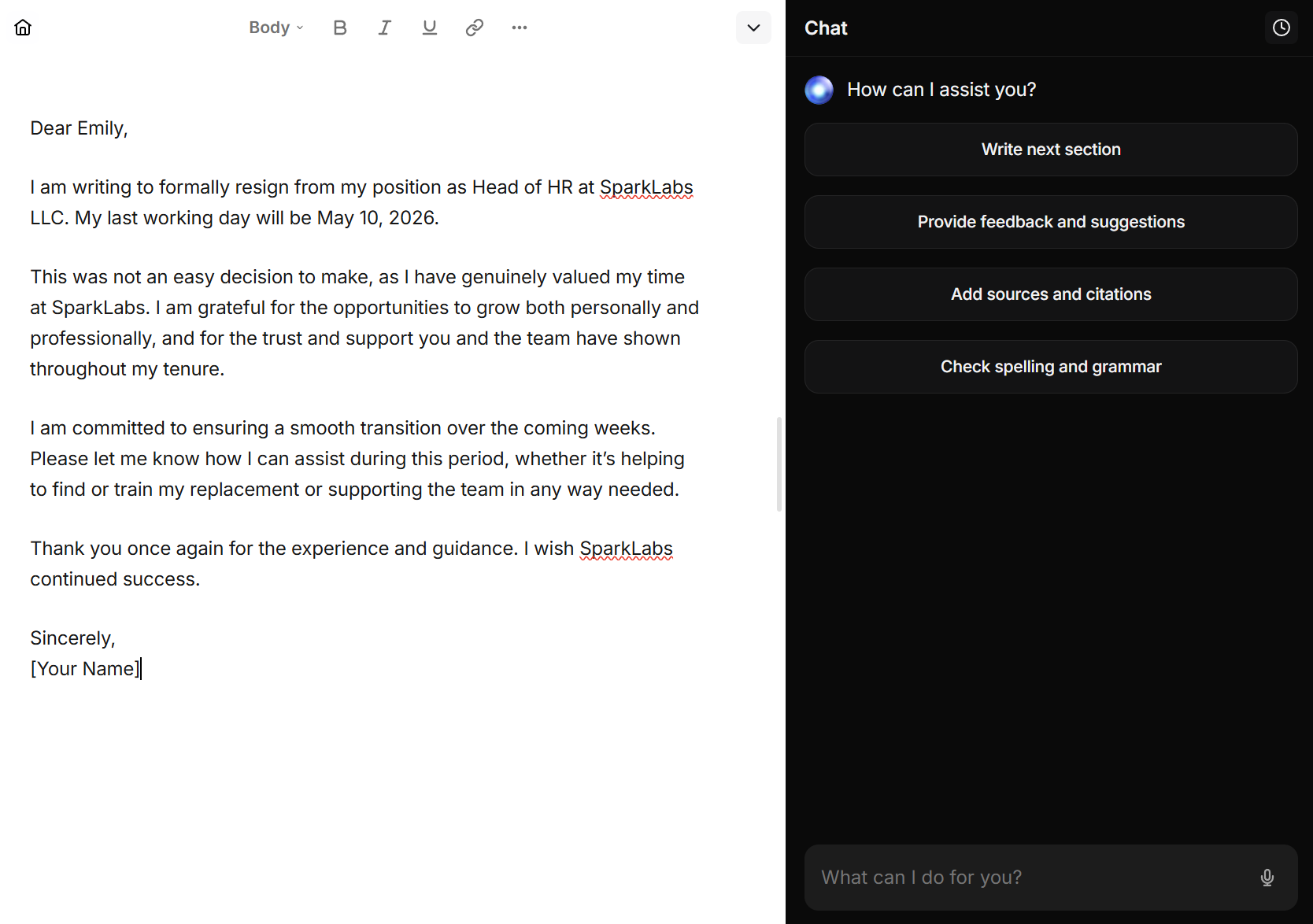The width and height of the screenshot is (1313, 924).
Task: Go to the home screen icon
Action: coord(23,28)
